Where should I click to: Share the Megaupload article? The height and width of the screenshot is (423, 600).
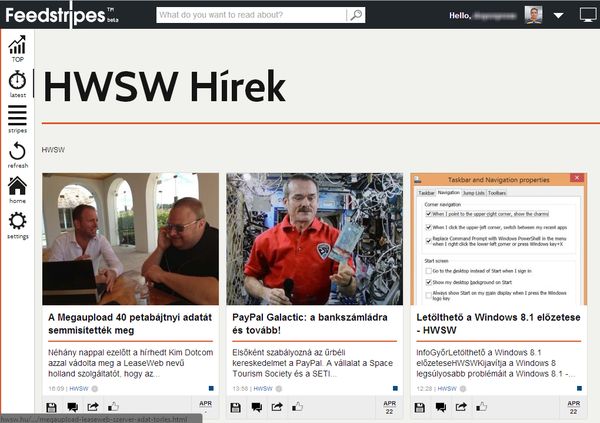[x=93, y=407]
